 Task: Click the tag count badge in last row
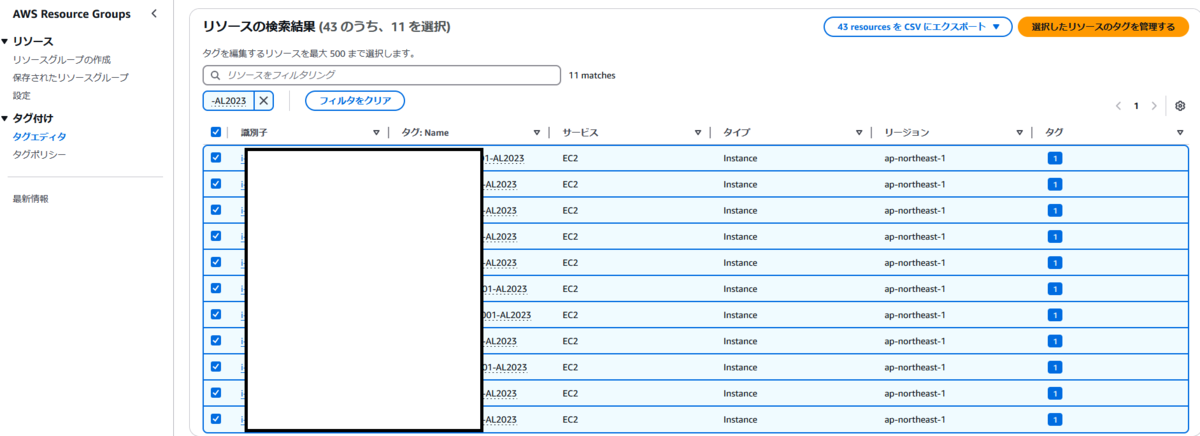tap(1054, 418)
